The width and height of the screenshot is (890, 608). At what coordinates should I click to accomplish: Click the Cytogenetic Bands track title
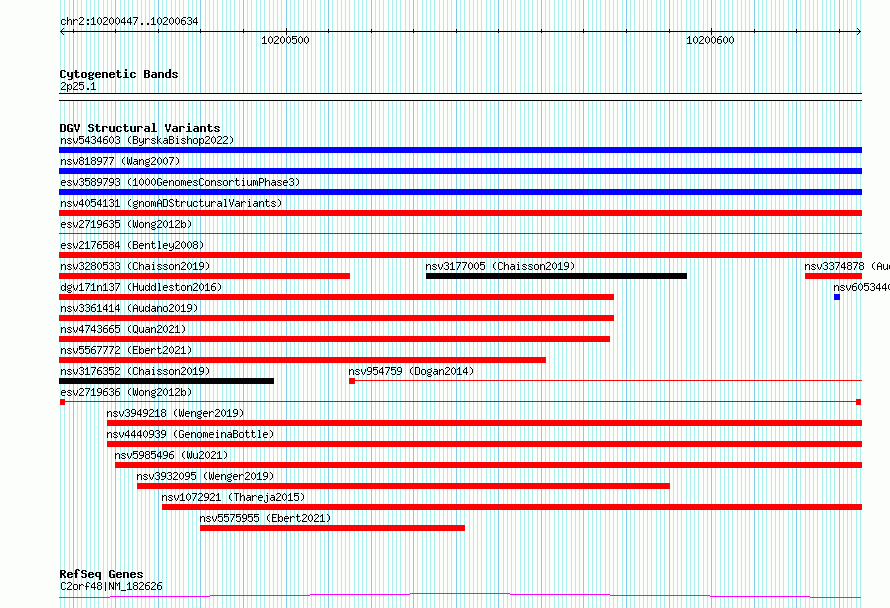pos(119,74)
